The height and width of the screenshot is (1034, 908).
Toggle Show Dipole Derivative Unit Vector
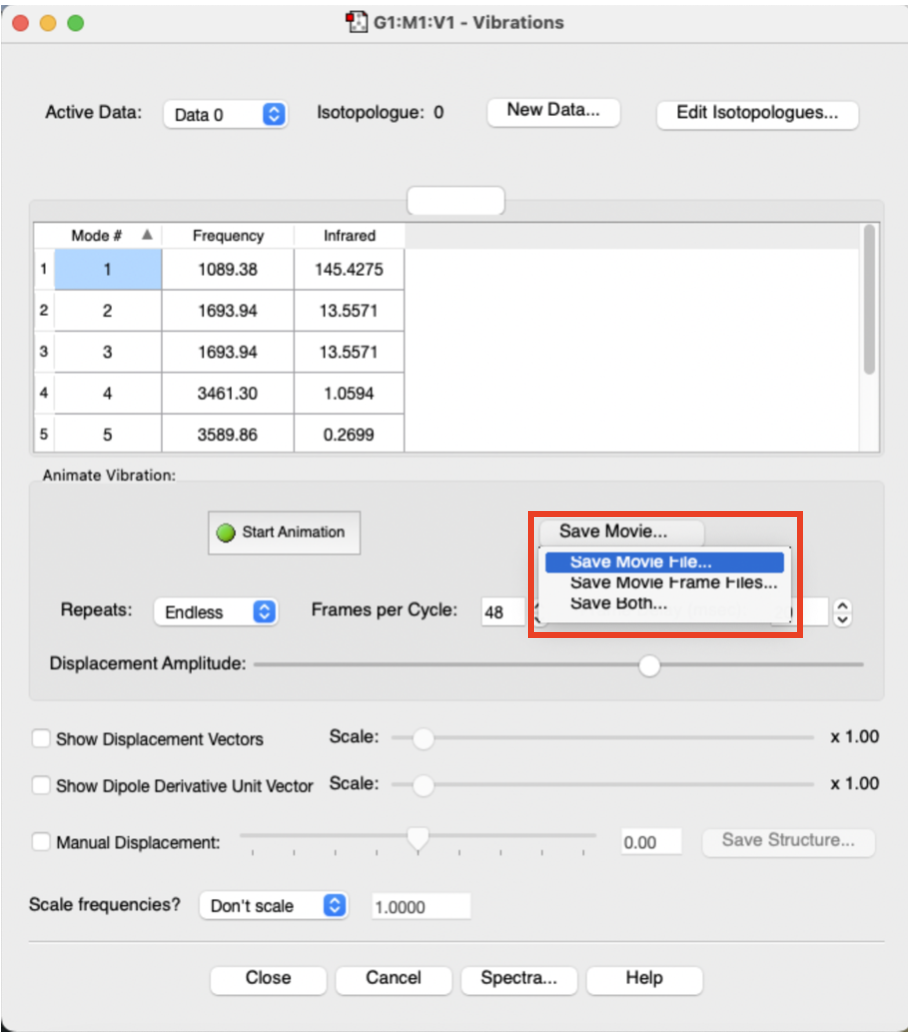pos(41,786)
